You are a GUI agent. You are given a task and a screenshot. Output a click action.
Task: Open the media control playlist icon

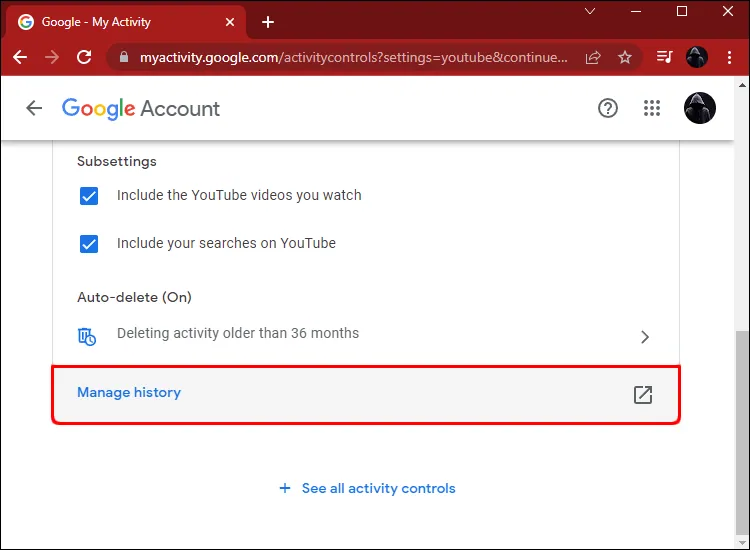point(664,57)
